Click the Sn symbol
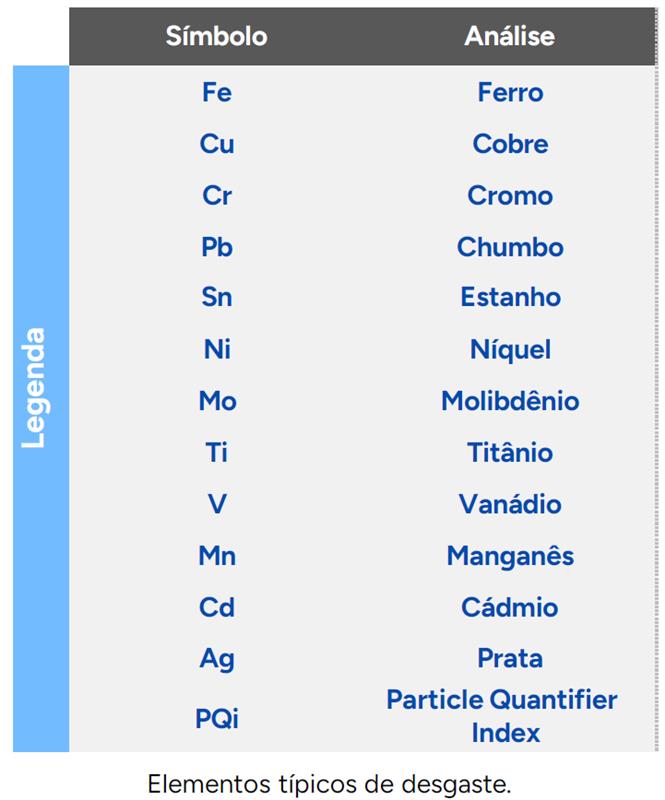This screenshot has width=665, height=800. (216, 298)
